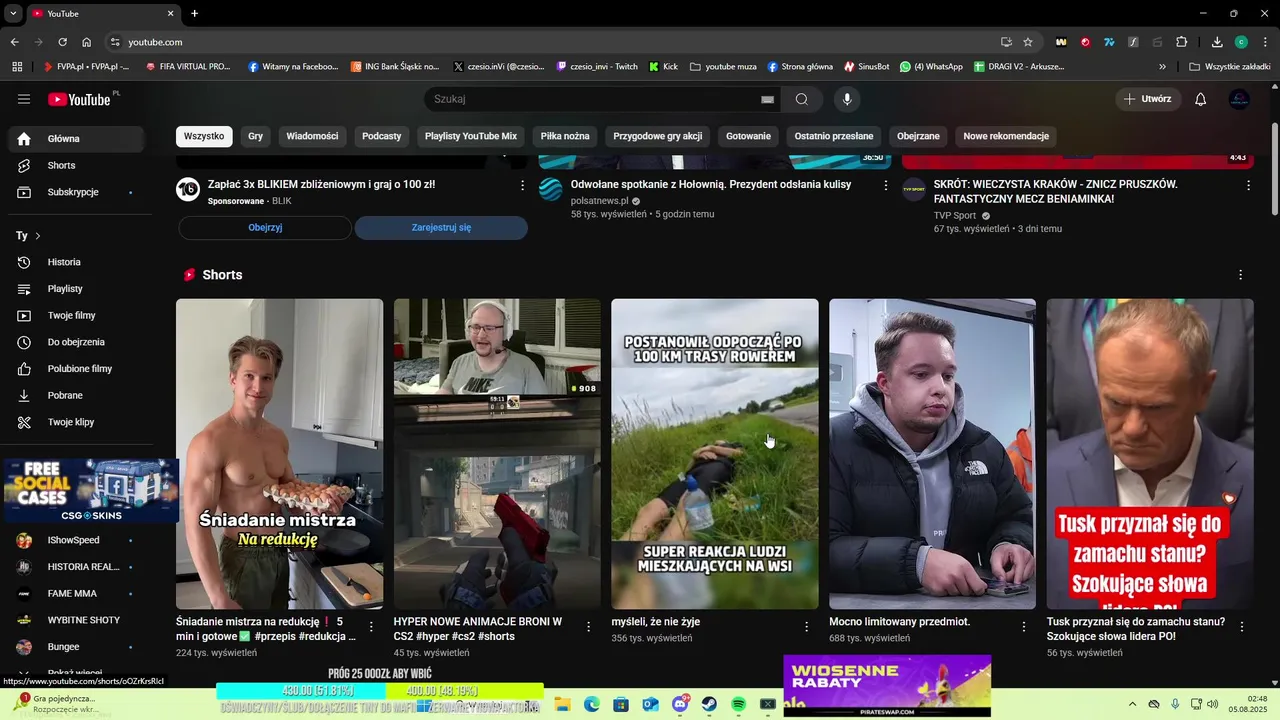The height and width of the screenshot is (720, 1280).
Task: Open the browser downloads icon
Action: point(1217,42)
